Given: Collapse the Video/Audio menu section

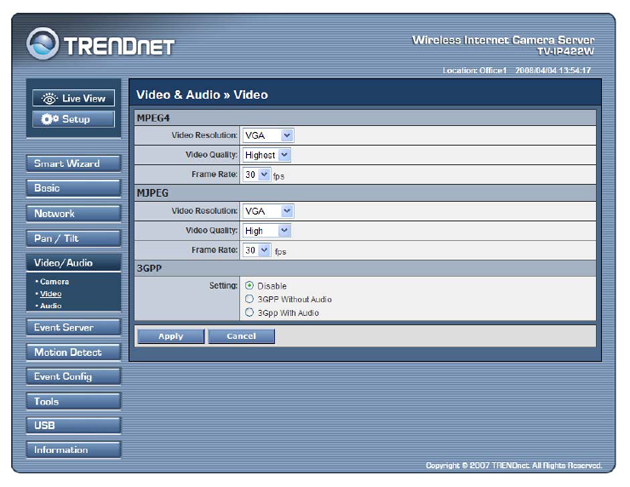Looking at the screenshot, I should point(74,263).
